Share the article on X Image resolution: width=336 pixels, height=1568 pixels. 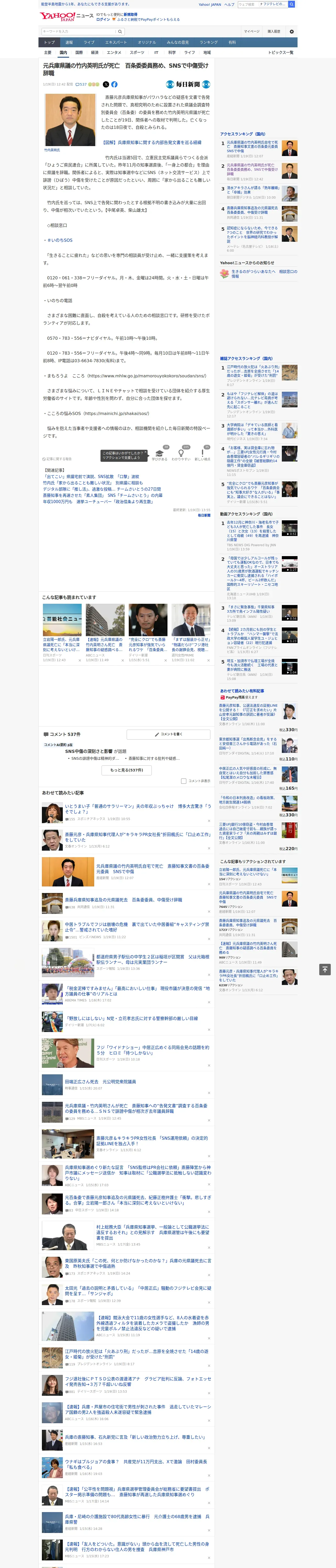(x=106, y=85)
